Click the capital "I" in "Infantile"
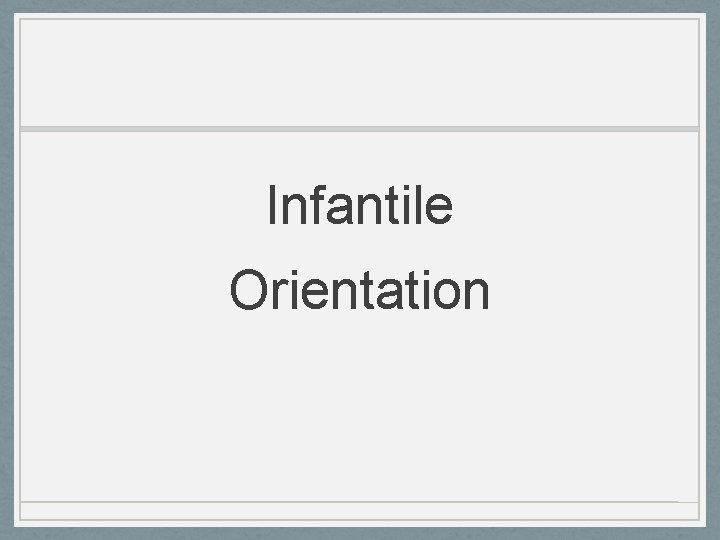The height and width of the screenshot is (540, 720). click(x=272, y=206)
